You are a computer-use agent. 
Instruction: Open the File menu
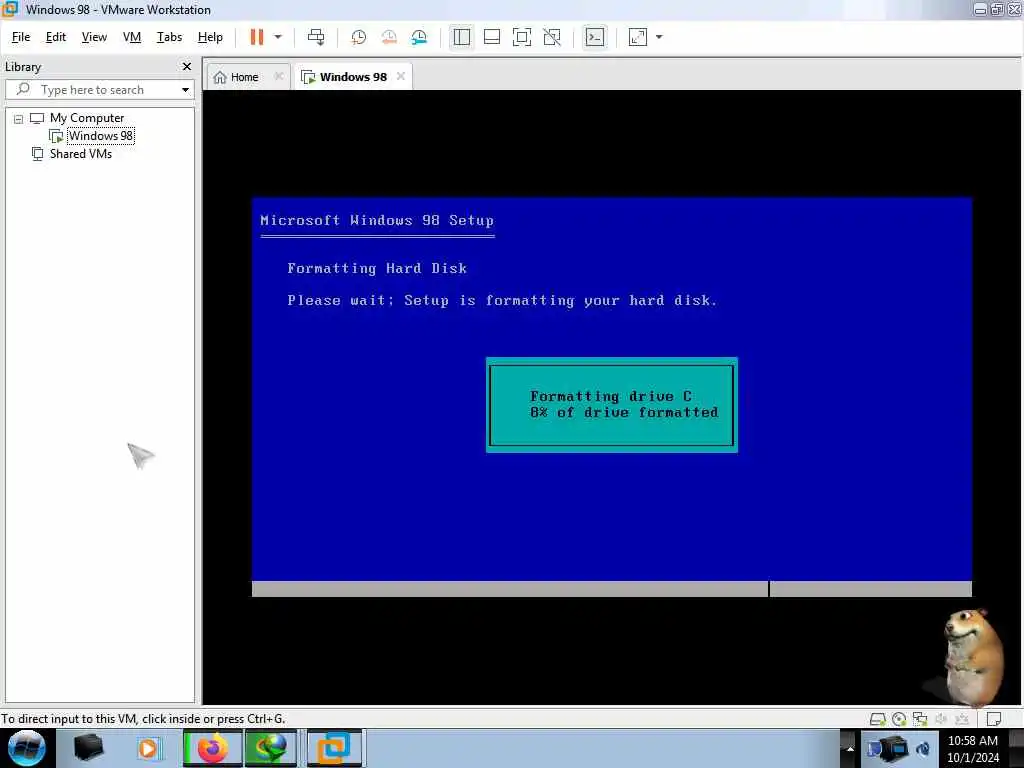[21, 37]
